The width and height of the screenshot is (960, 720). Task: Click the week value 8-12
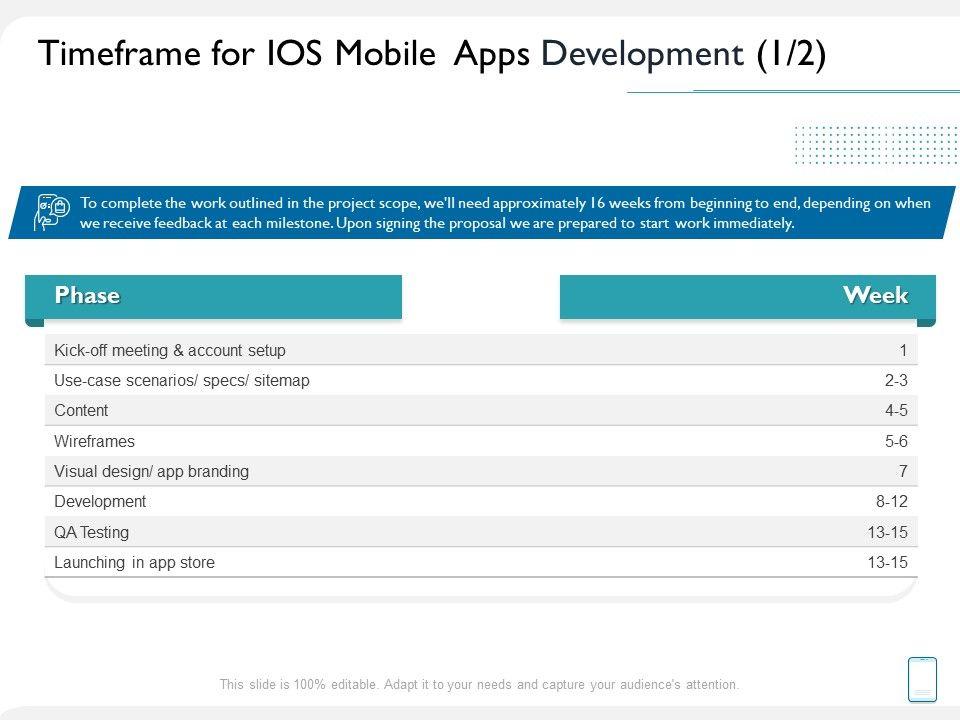tap(891, 501)
